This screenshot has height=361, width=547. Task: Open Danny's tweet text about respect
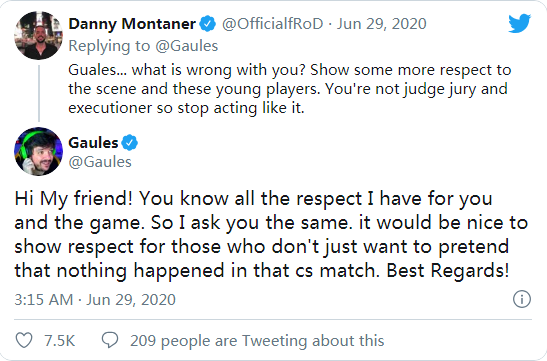[290, 89]
